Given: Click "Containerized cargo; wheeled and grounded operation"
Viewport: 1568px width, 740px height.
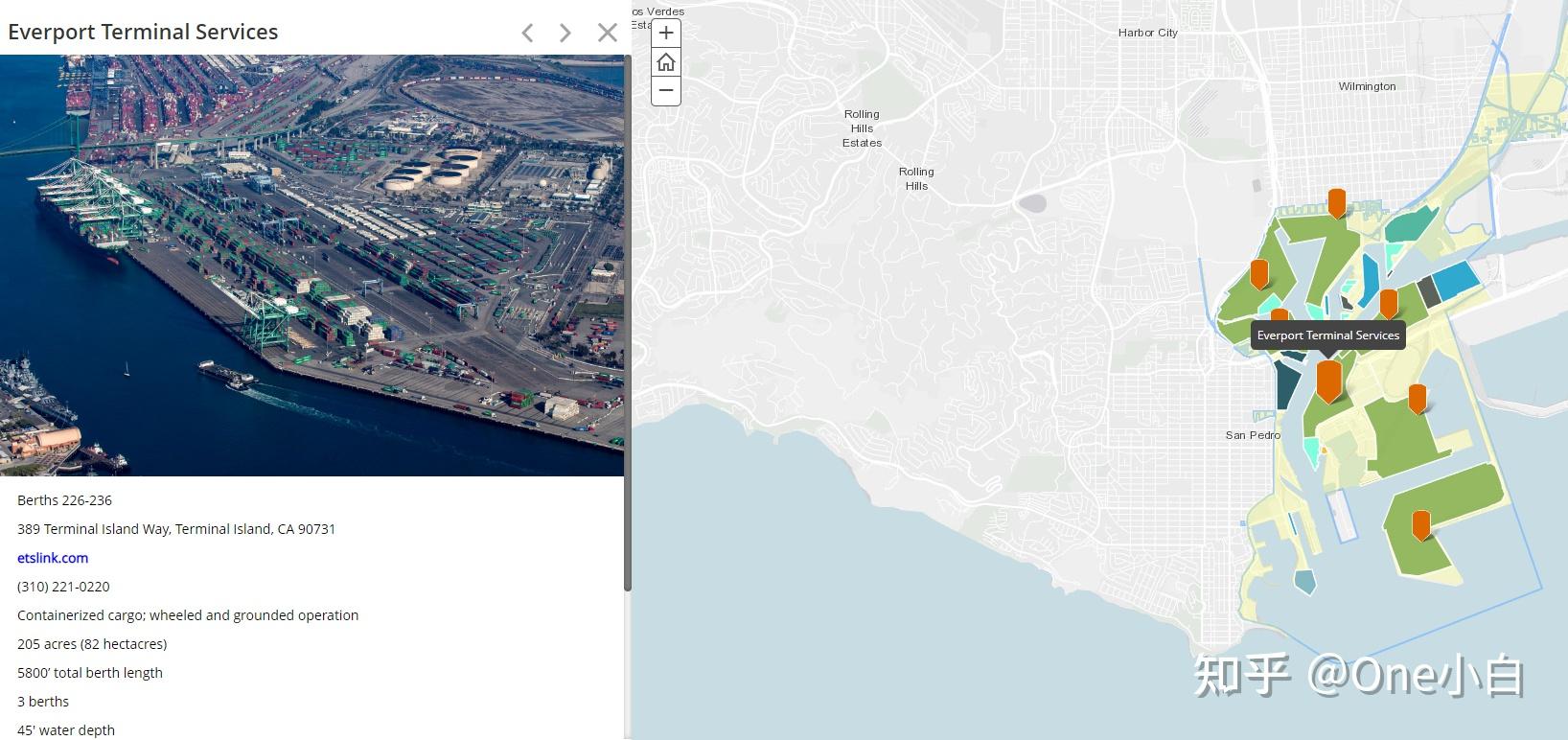Looking at the screenshot, I should [188, 615].
